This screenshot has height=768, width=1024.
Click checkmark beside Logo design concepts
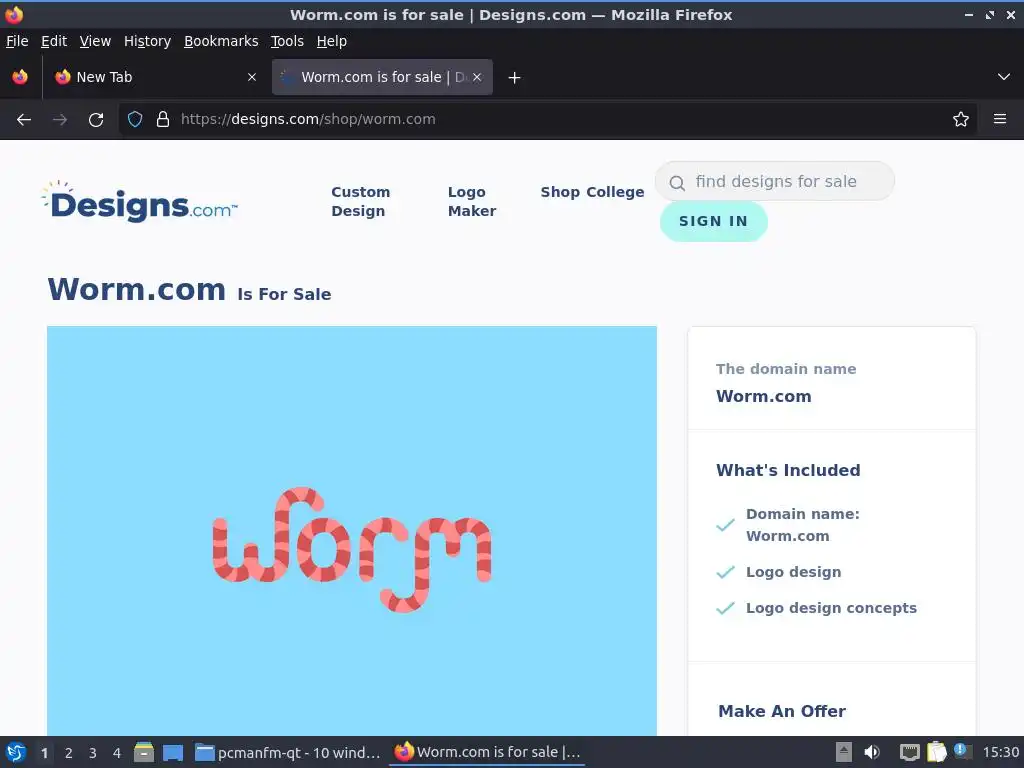(x=726, y=609)
